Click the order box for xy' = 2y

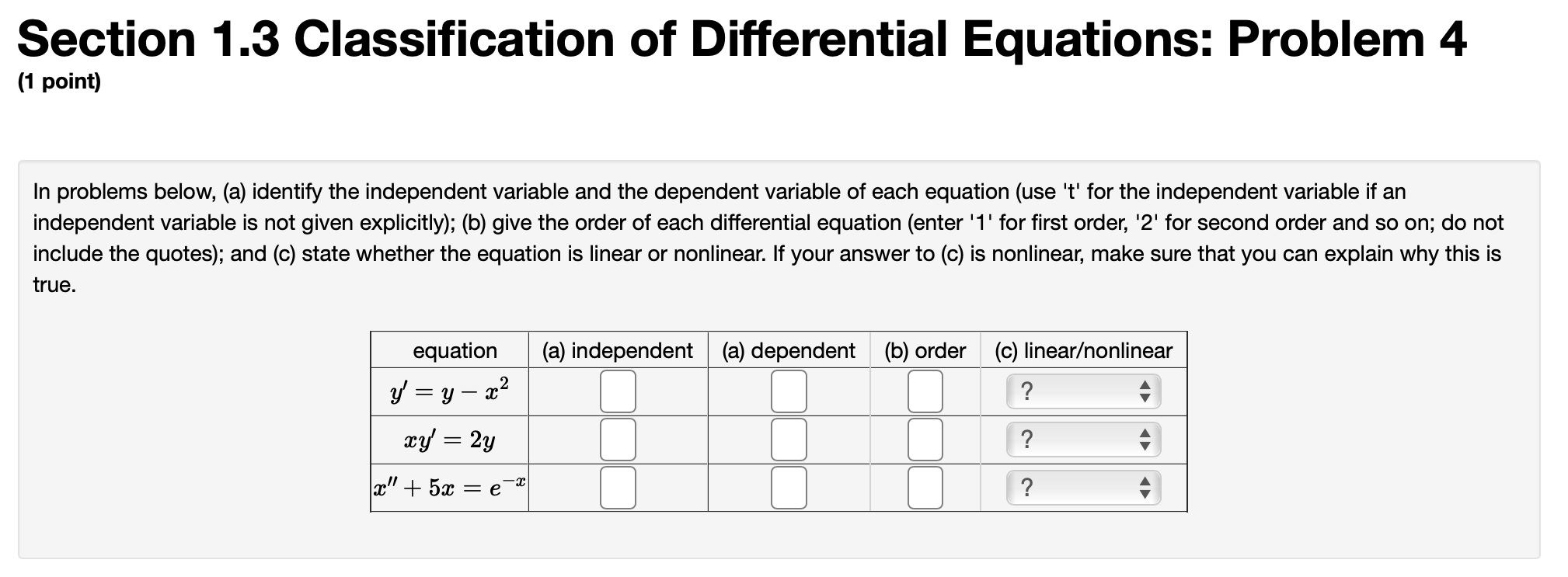point(926,439)
